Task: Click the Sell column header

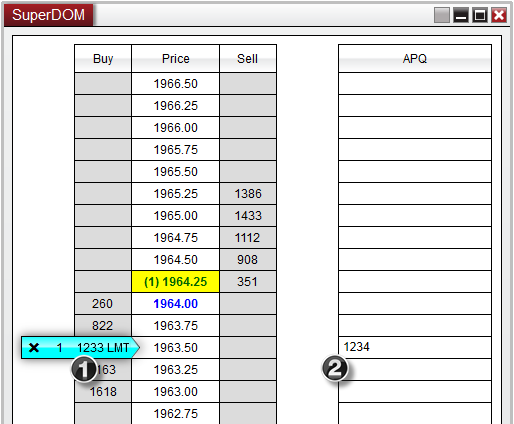Action: [248, 59]
